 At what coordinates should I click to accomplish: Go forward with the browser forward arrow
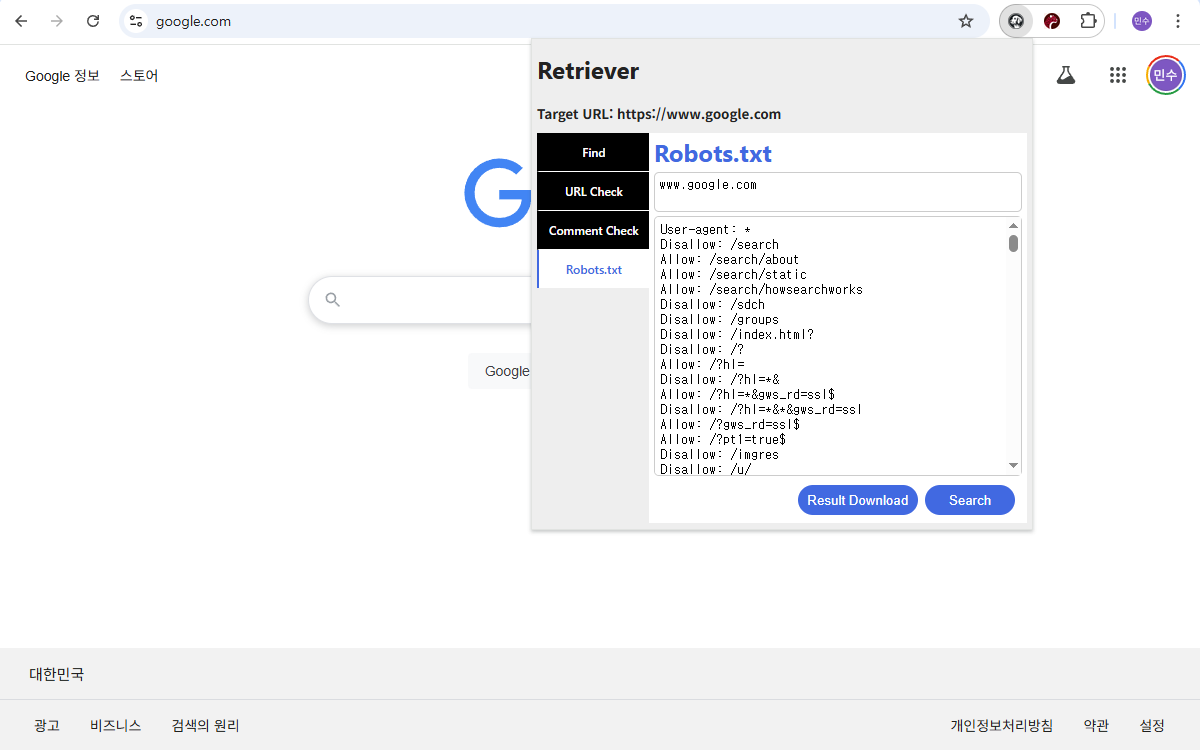[57, 21]
